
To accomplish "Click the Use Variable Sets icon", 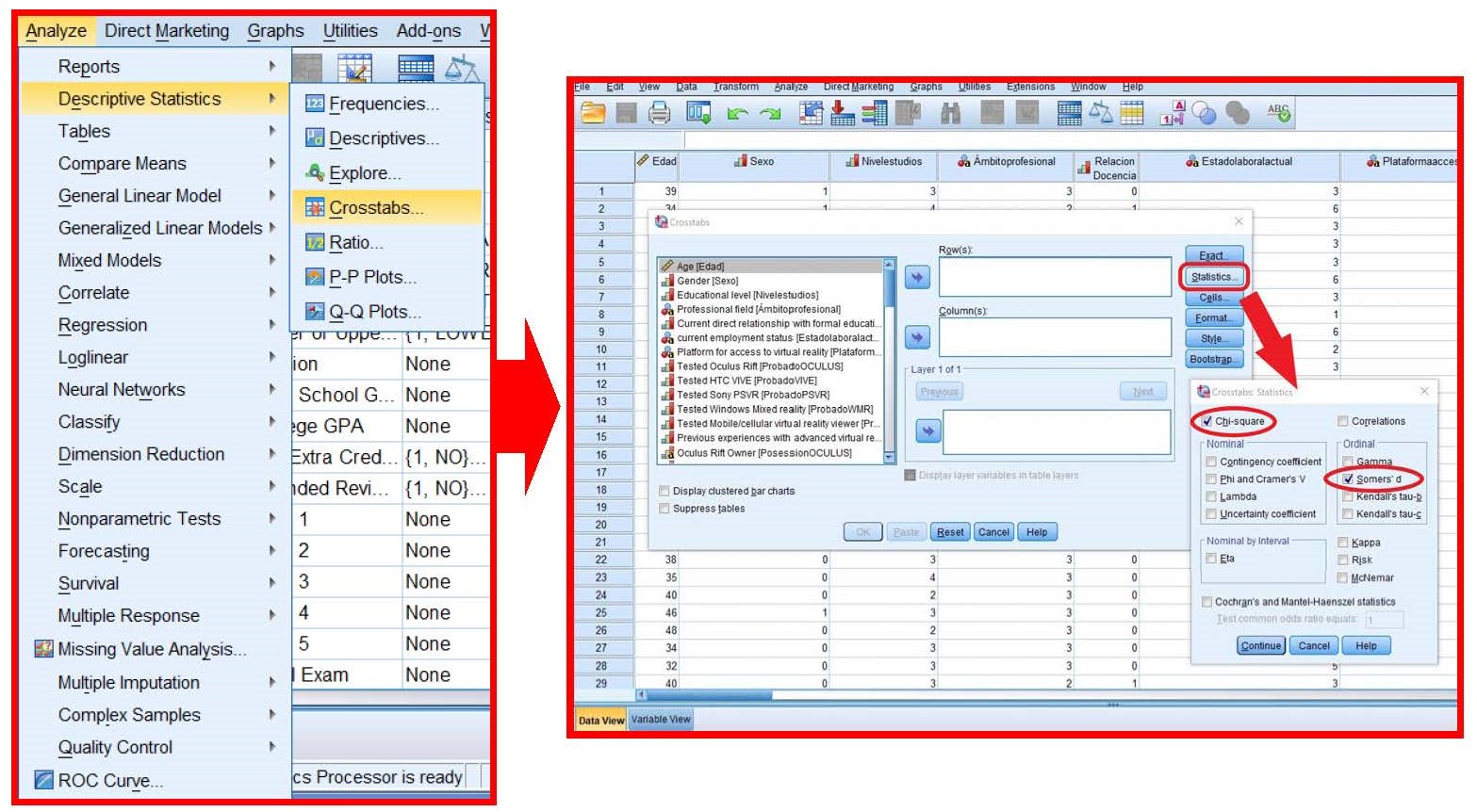I will [x=1204, y=113].
